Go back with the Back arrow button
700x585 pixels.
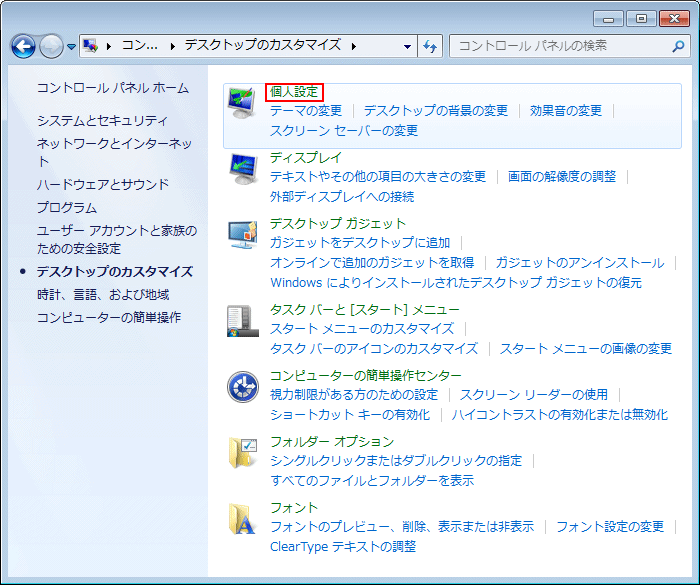(23, 46)
